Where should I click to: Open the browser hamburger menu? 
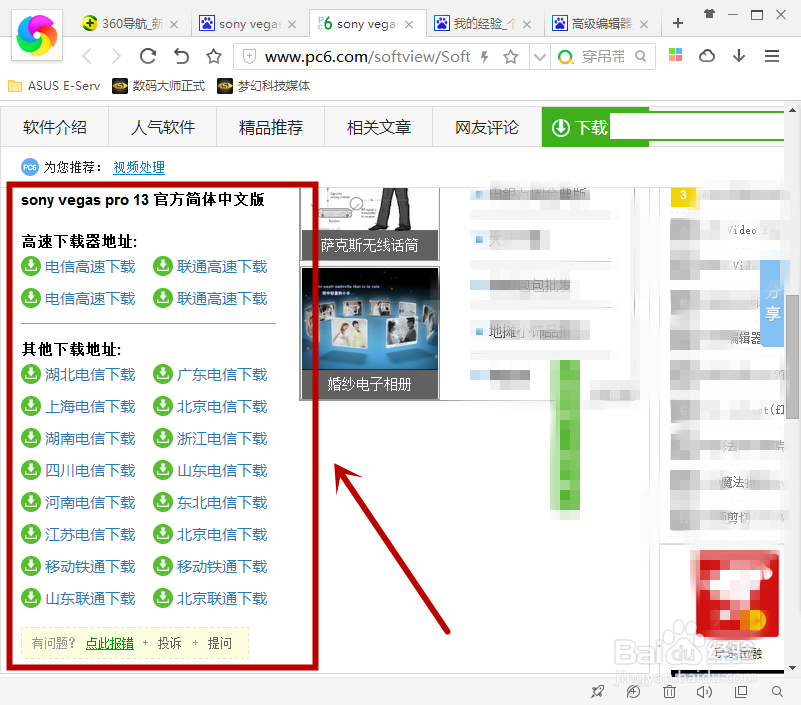771,56
